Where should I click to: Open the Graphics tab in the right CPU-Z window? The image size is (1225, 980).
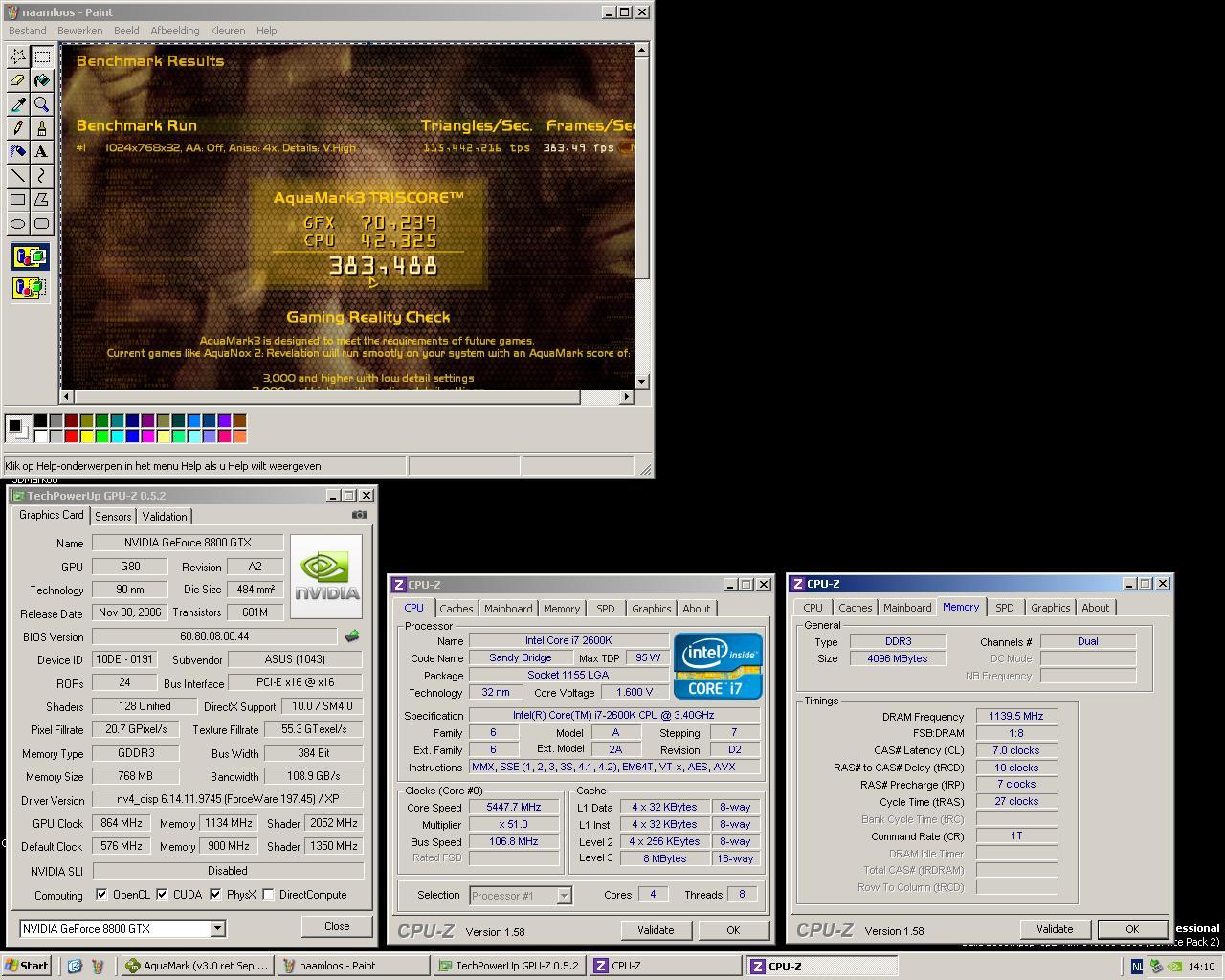point(1050,608)
